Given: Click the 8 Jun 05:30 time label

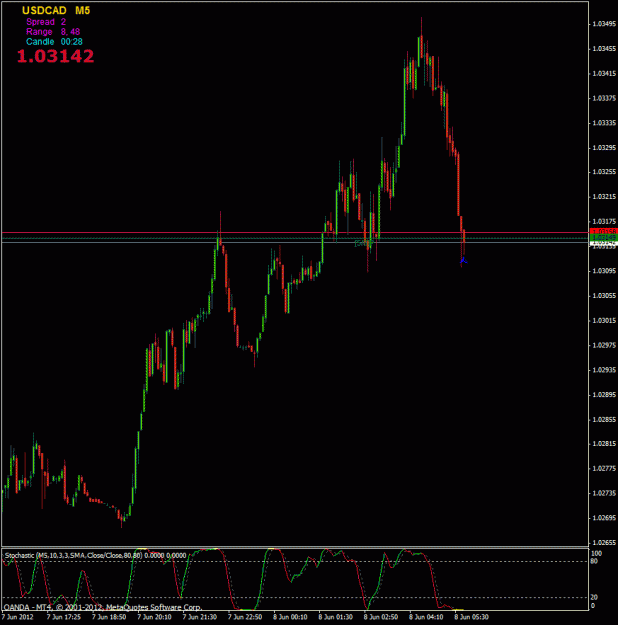Looking at the screenshot, I should [x=471, y=617].
